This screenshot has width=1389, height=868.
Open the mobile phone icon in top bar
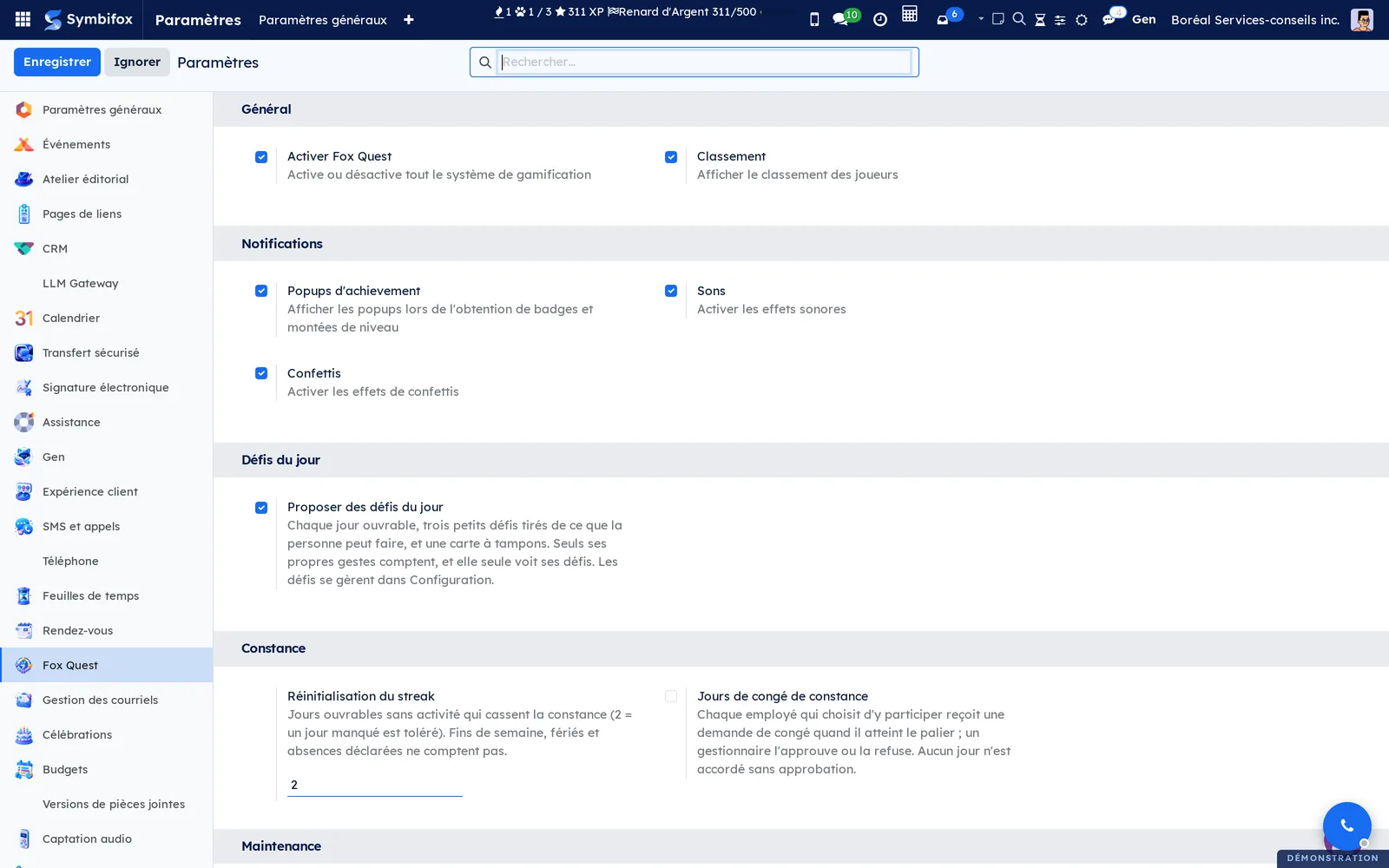(814, 19)
